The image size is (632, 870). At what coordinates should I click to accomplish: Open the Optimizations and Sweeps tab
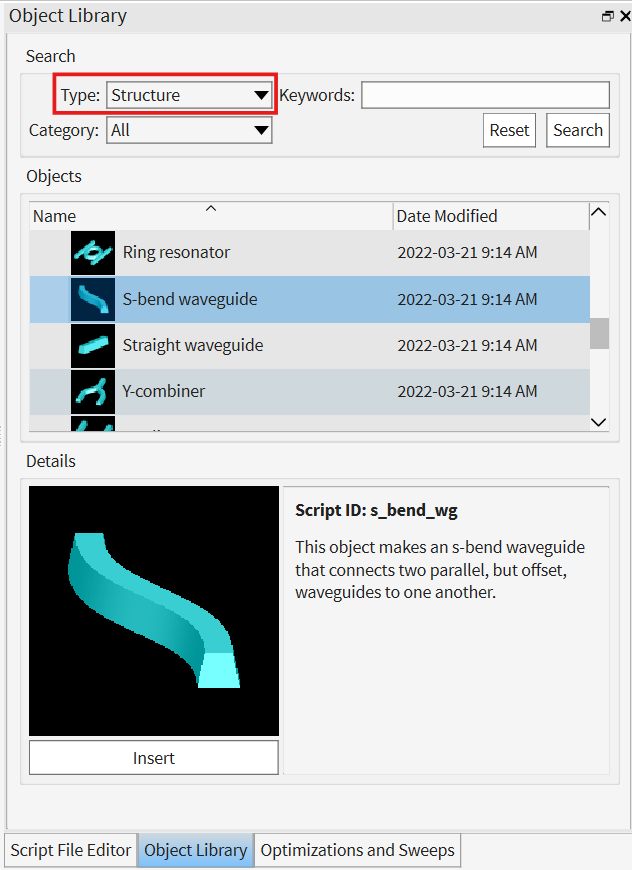coord(357,850)
